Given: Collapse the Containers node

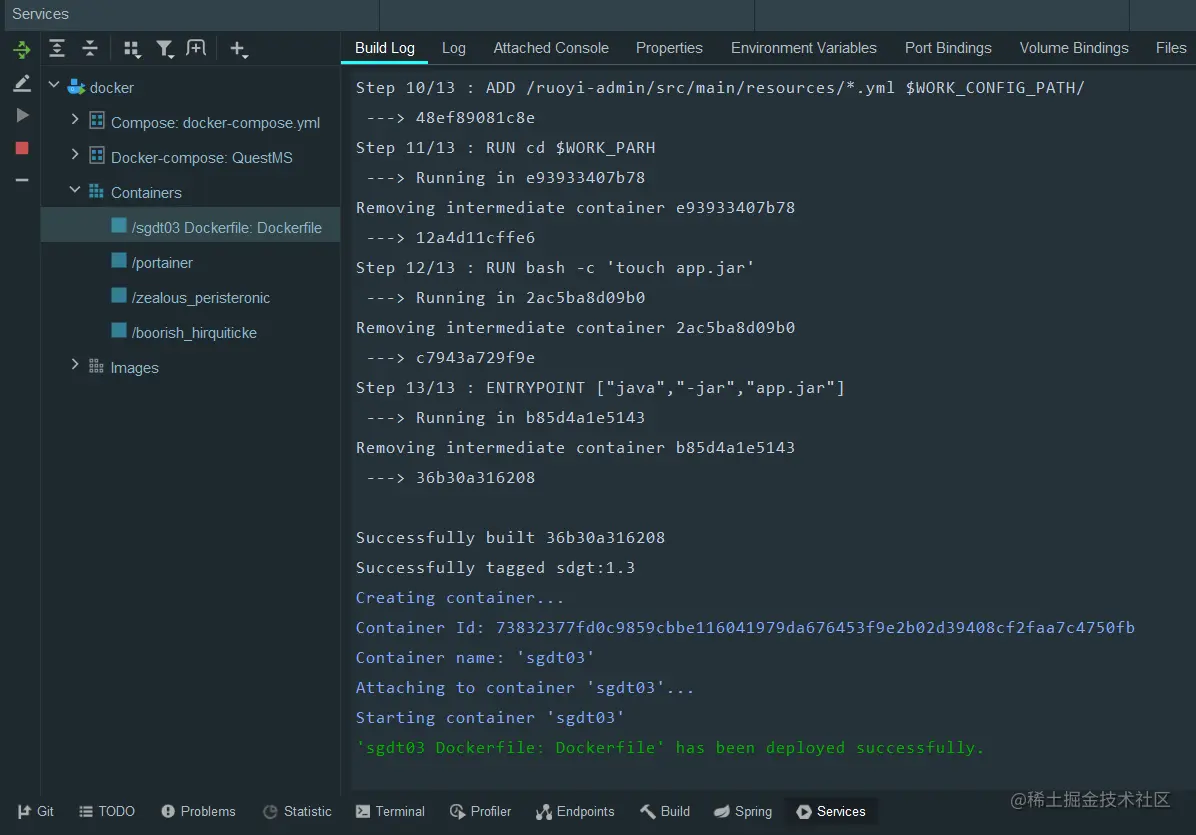Looking at the screenshot, I should pos(75,190).
